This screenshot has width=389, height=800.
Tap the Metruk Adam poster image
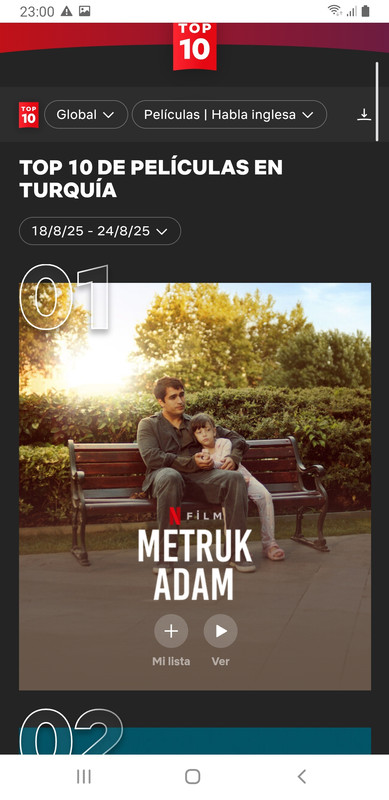[195, 486]
